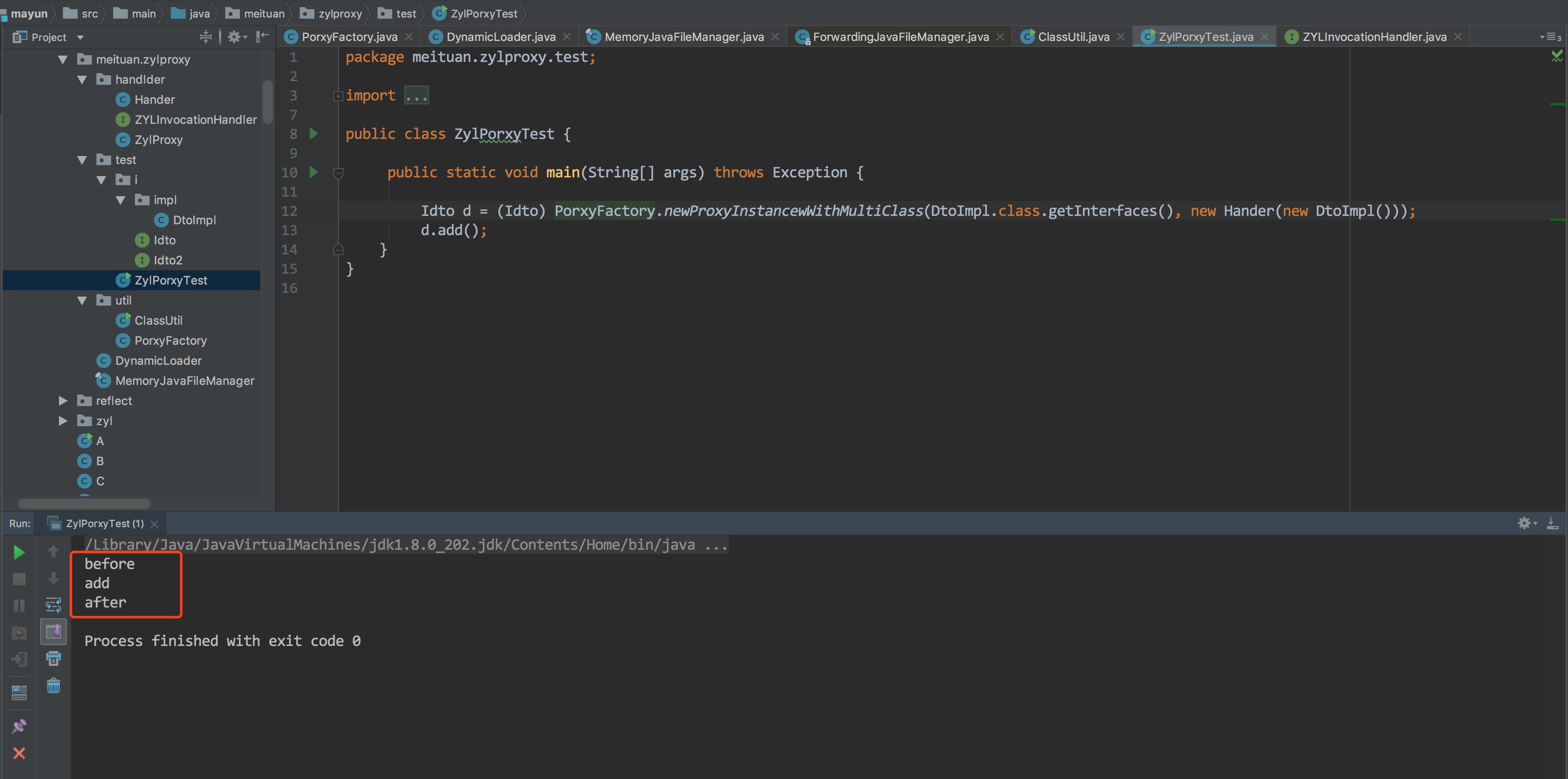Hide the Project panel with the collapse icon
1568x779 pixels.
coord(262,37)
